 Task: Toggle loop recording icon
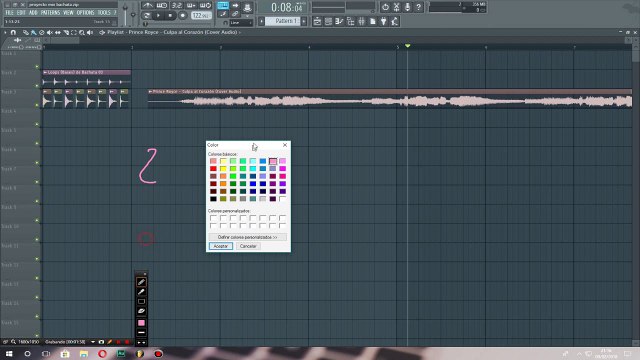coord(205,5)
